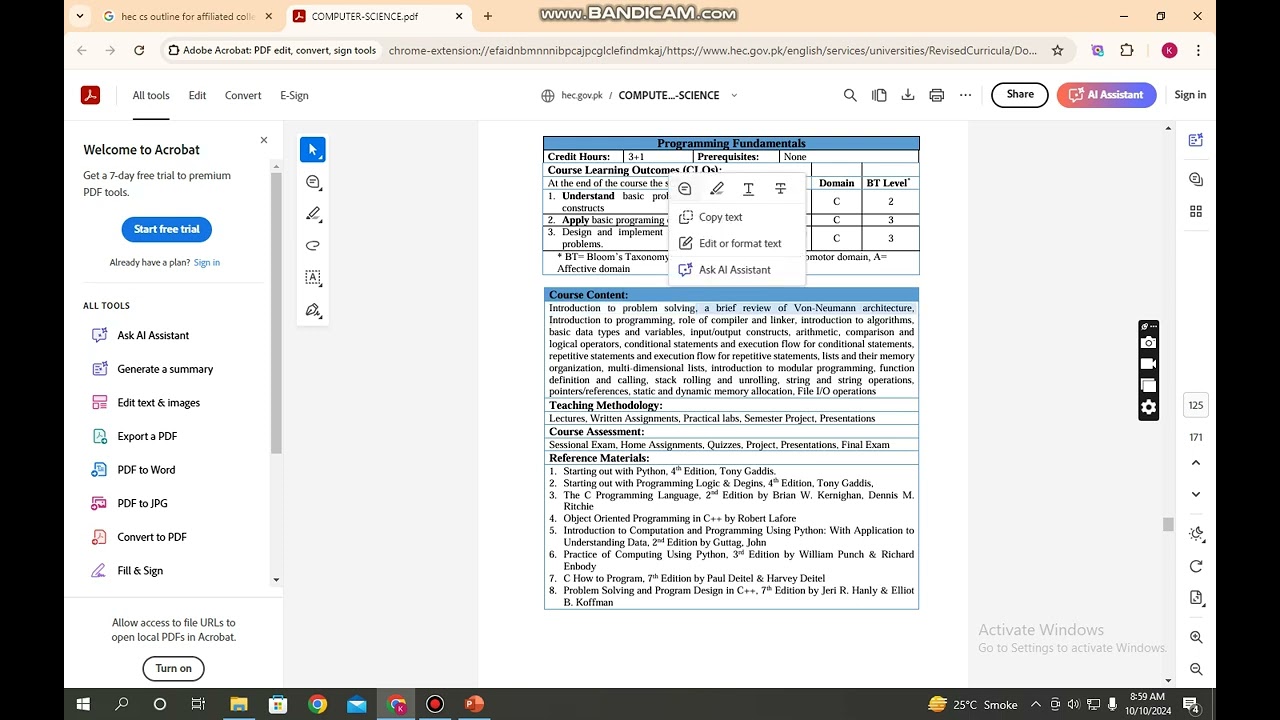
Task: Open Generate a summary tool
Action: click(x=165, y=369)
